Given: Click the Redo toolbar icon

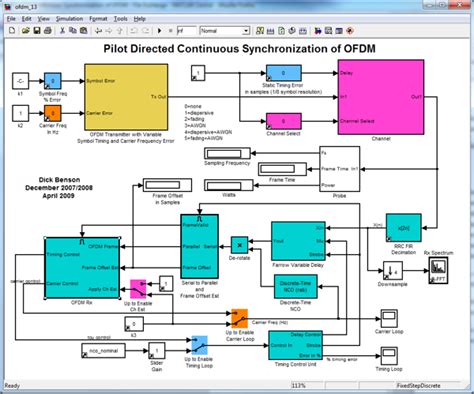Looking at the screenshot, I should [x=145, y=31].
